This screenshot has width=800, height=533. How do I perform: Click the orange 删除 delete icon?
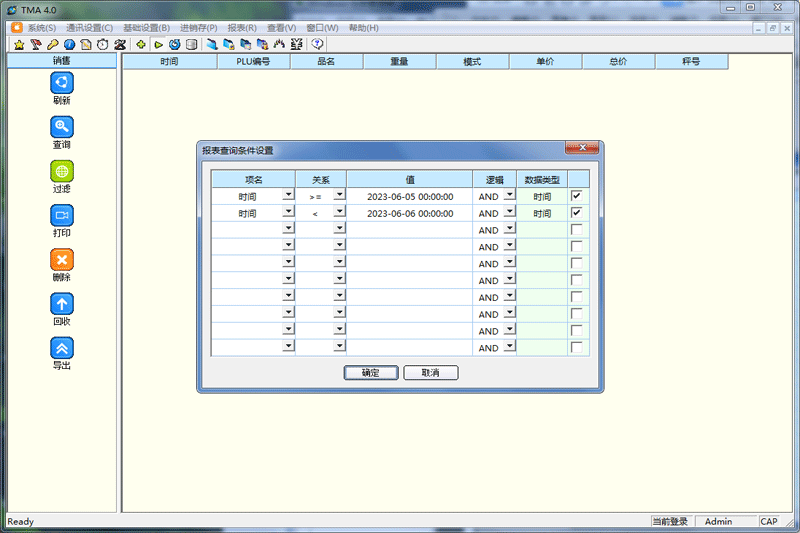pyautogui.click(x=62, y=259)
